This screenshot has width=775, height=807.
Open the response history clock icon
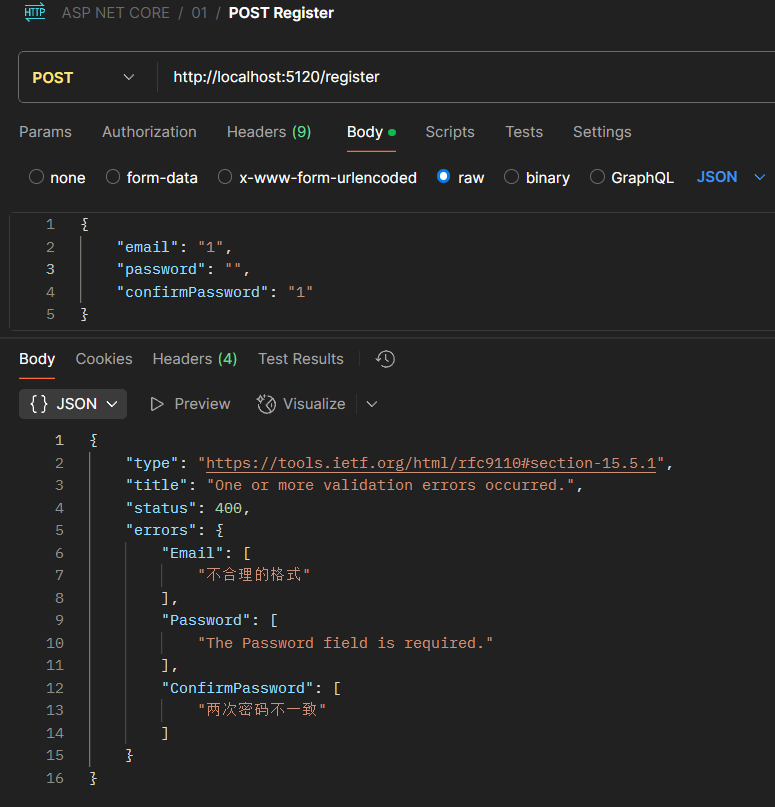point(385,359)
